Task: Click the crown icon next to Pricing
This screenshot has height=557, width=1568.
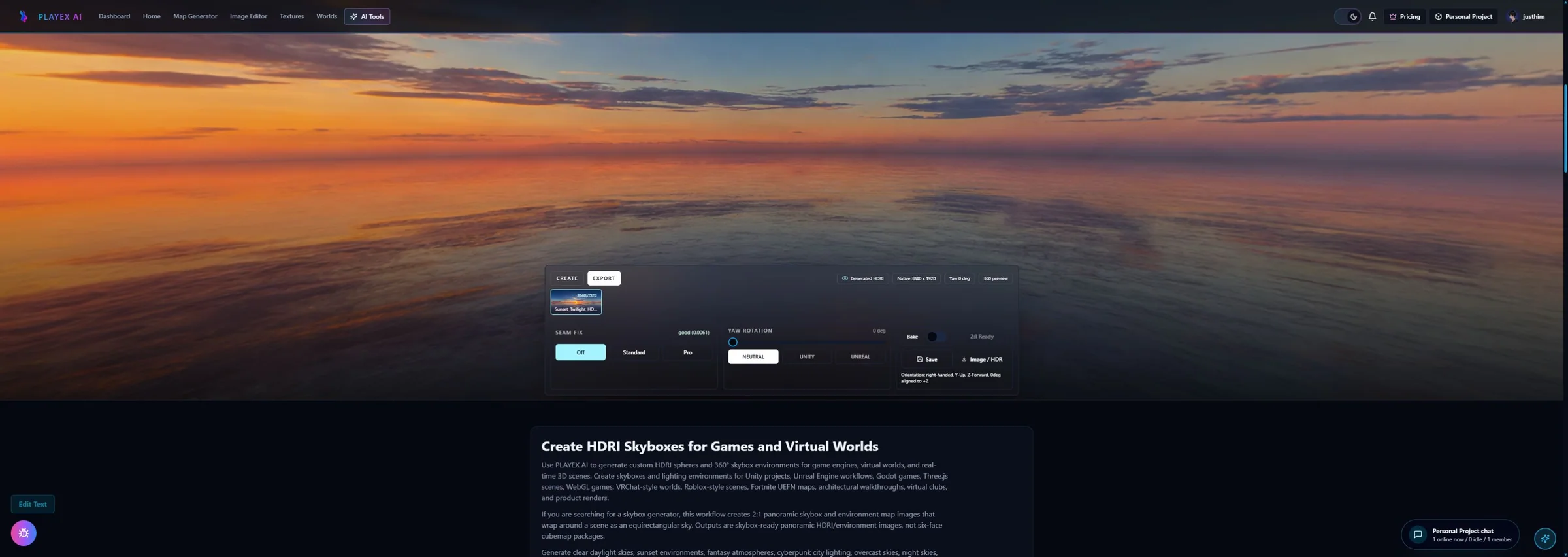Action: pos(1392,17)
